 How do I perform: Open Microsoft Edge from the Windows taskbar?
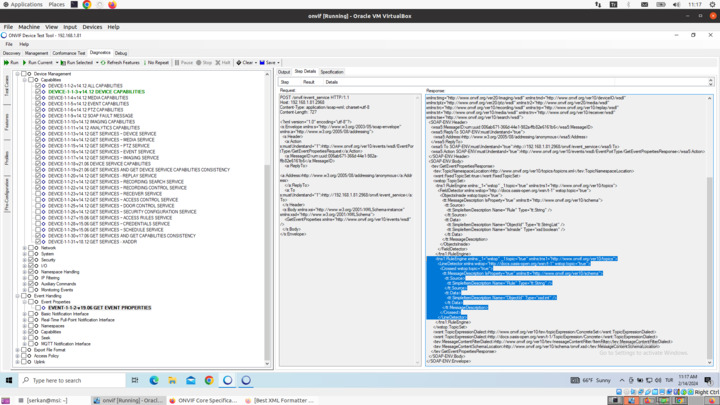154,380
